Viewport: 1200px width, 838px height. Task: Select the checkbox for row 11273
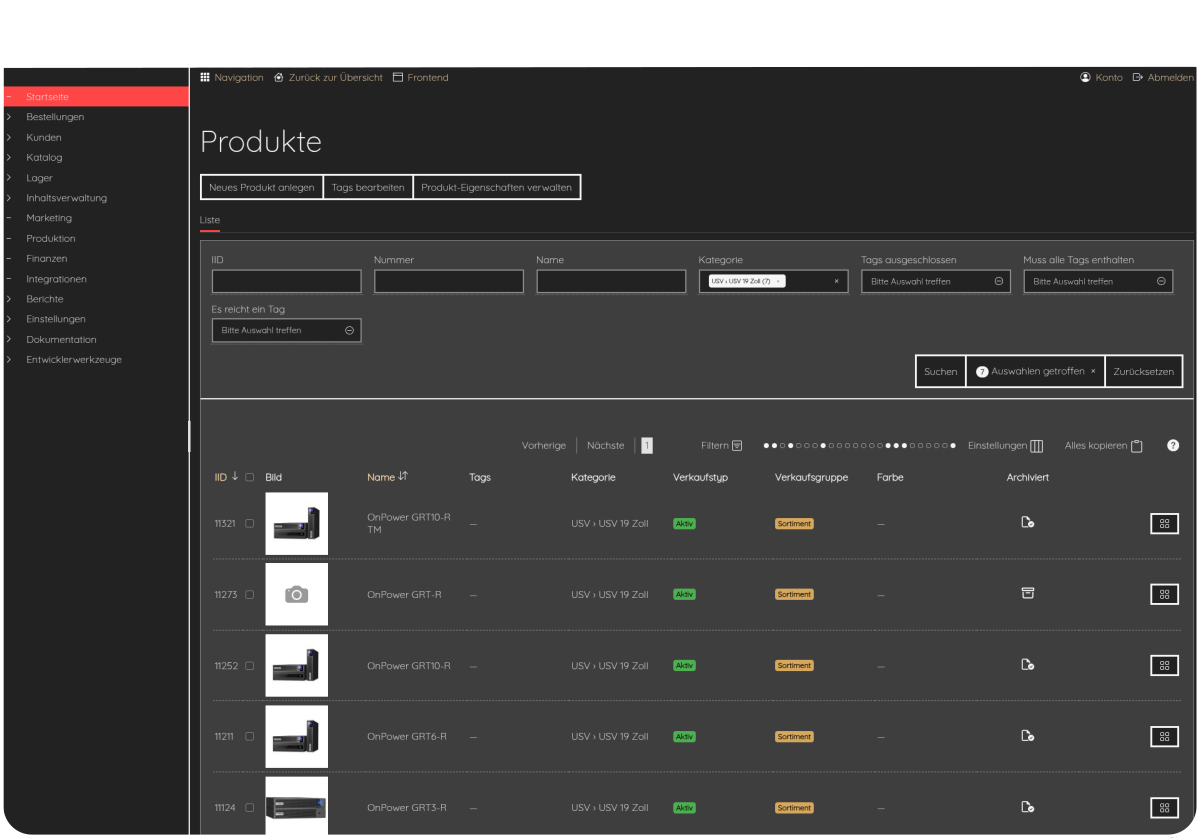point(249,593)
